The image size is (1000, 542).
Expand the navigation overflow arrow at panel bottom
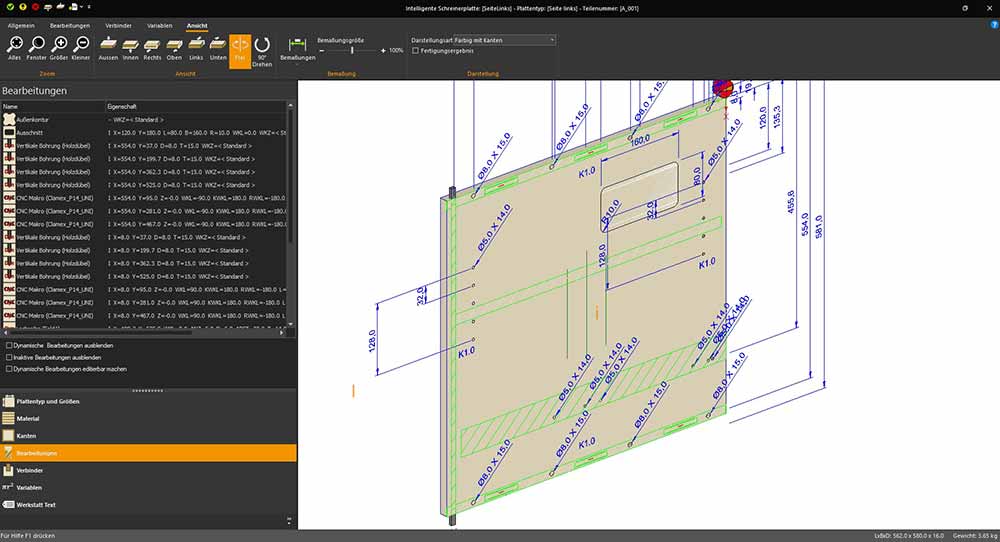point(289,521)
